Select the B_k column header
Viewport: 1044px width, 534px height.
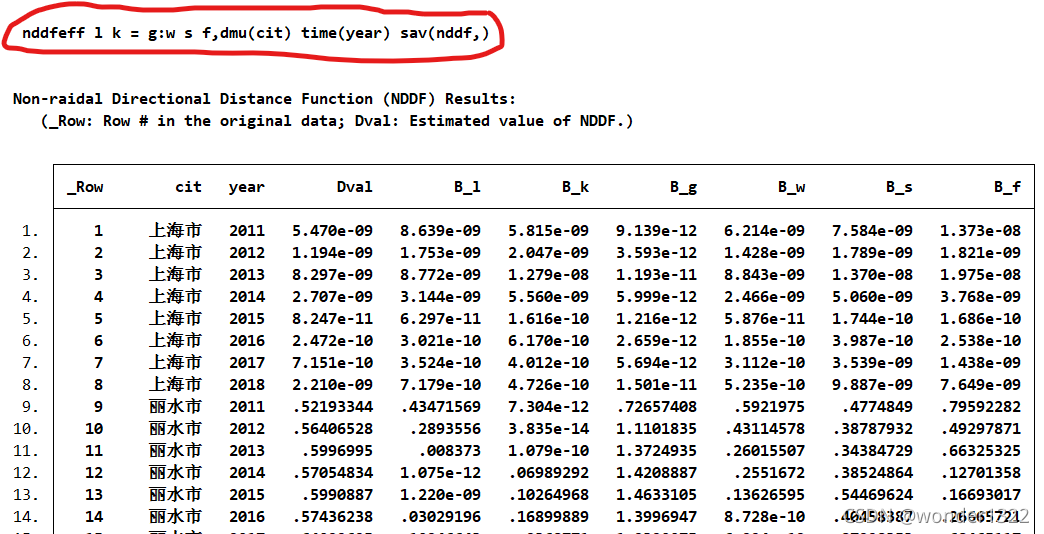click(575, 187)
